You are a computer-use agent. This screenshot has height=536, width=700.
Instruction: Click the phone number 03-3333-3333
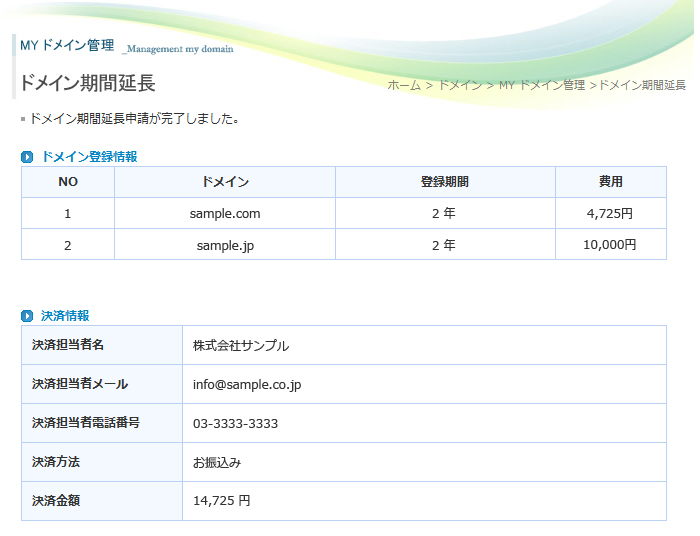(x=235, y=423)
